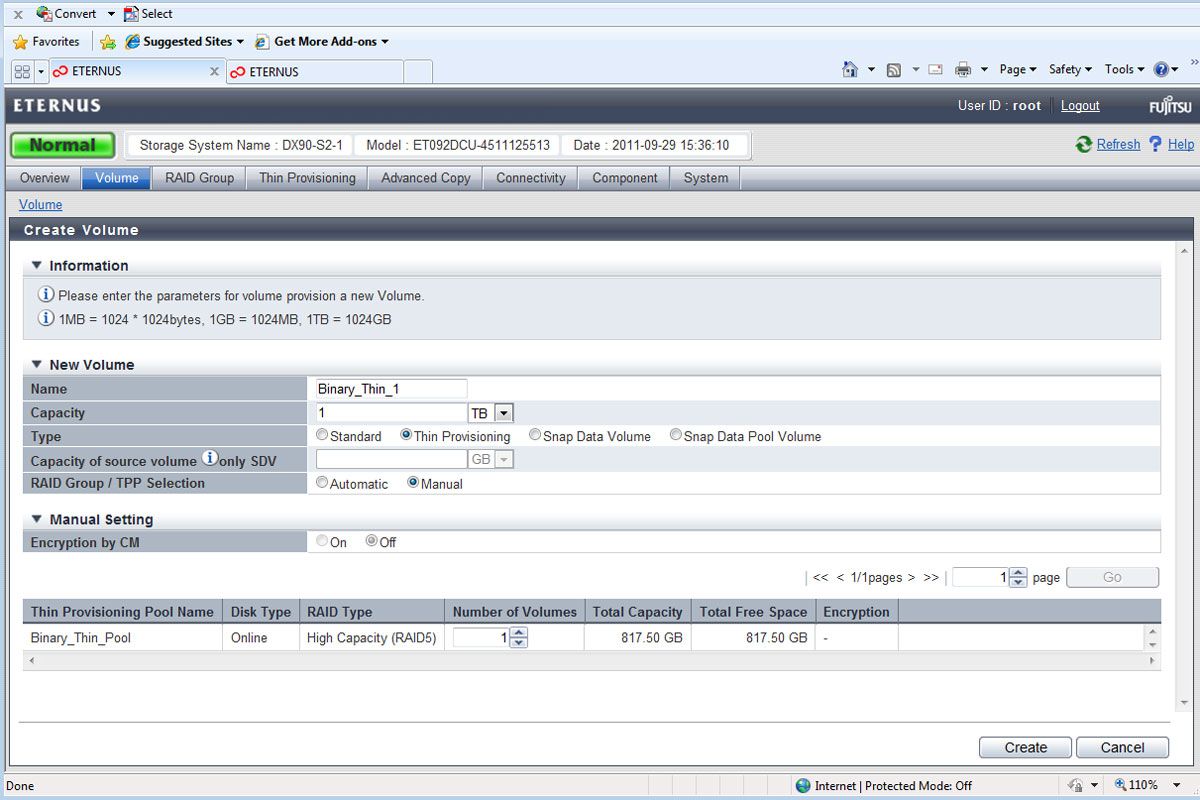1200x800 pixels.
Task: Close the first ETERNUS browser tab
Action: pyautogui.click(x=214, y=72)
